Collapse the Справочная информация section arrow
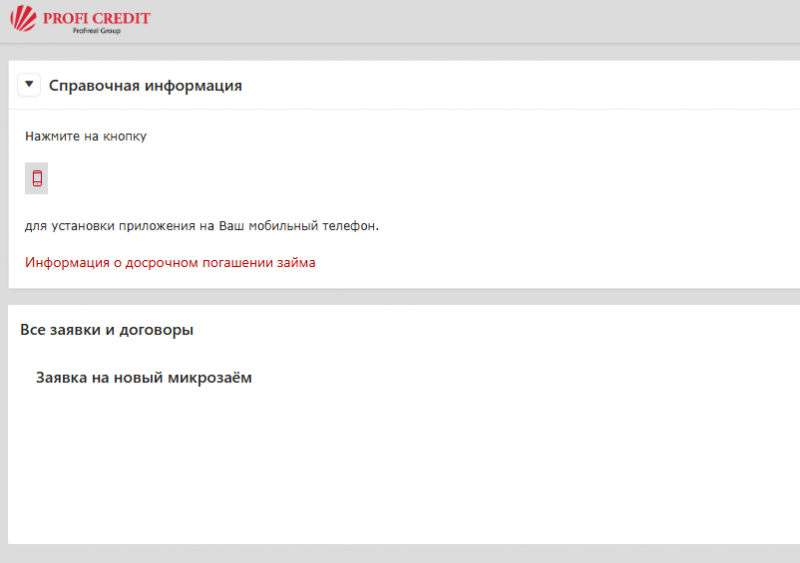This screenshot has height=563, width=800. (x=29, y=85)
